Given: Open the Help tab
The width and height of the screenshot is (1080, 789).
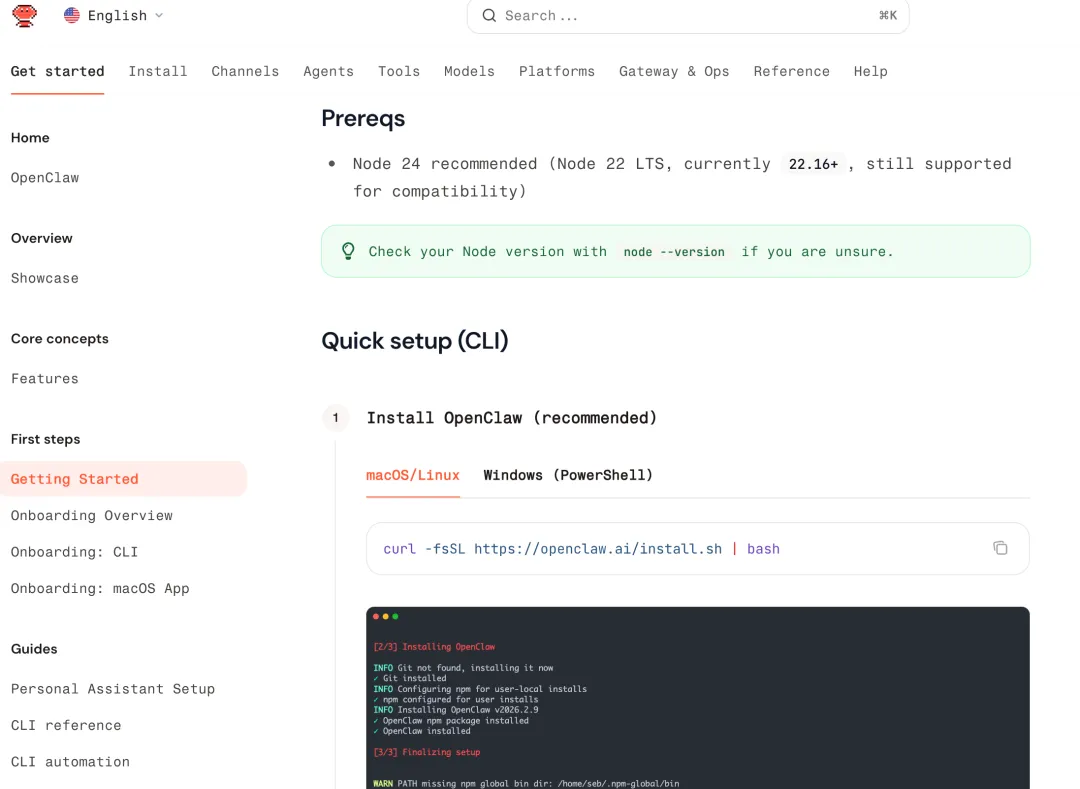Looking at the screenshot, I should [870, 71].
